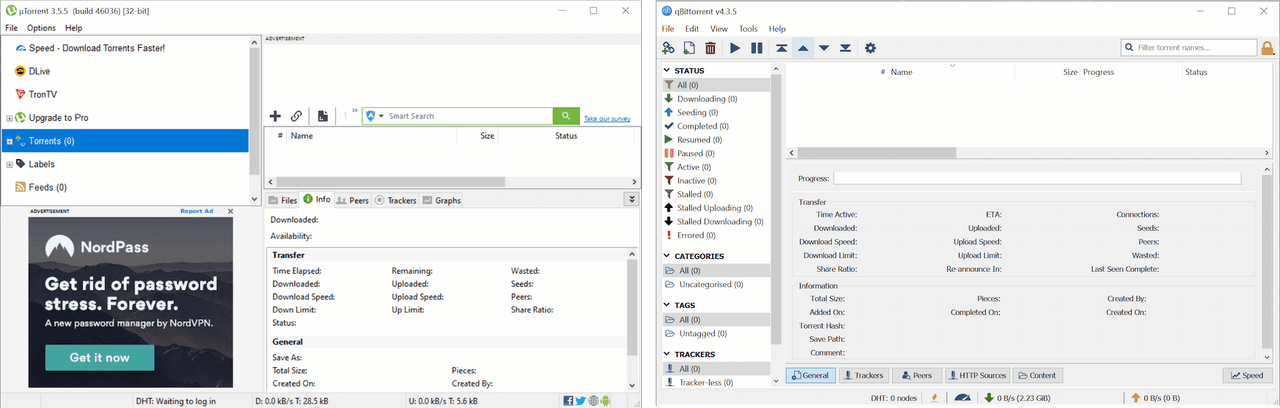Click the Twitter icon in µTorrent status bar
The width and height of the screenshot is (1280, 408).
580,401
